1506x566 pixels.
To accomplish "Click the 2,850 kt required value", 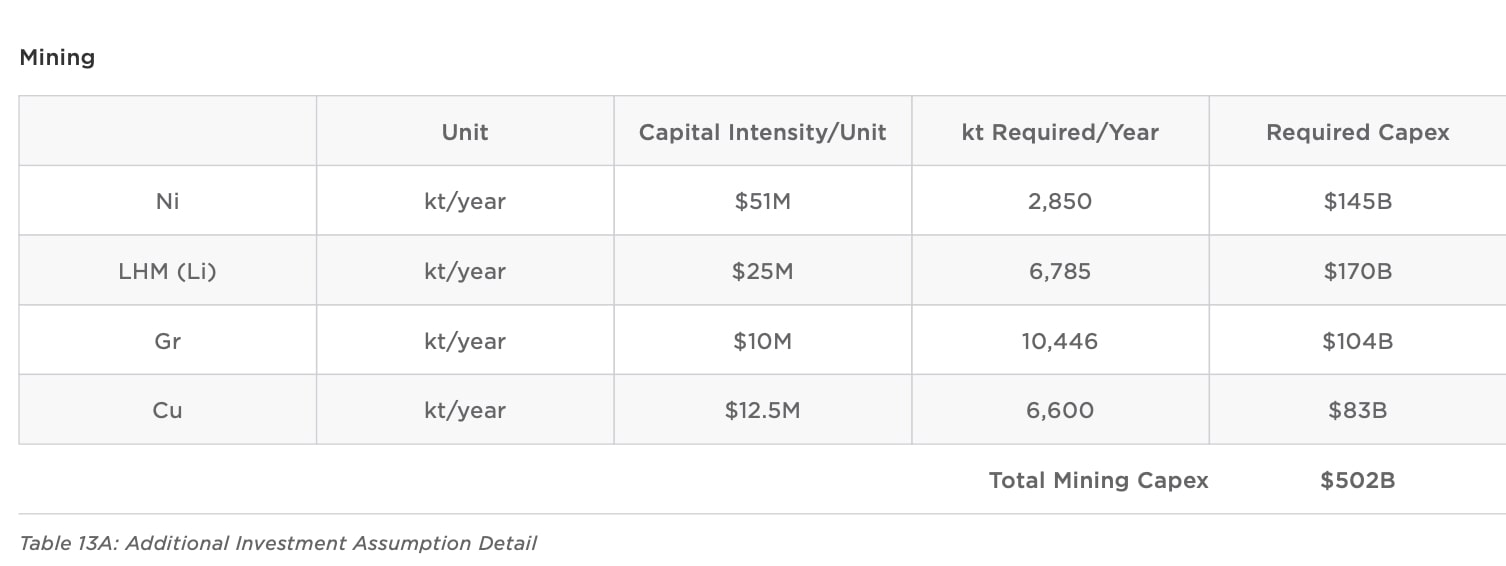I will [x=1060, y=201].
